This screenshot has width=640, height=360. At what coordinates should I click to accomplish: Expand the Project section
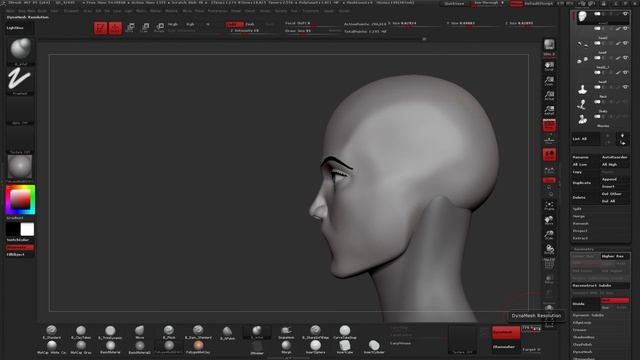[x=580, y=231]
